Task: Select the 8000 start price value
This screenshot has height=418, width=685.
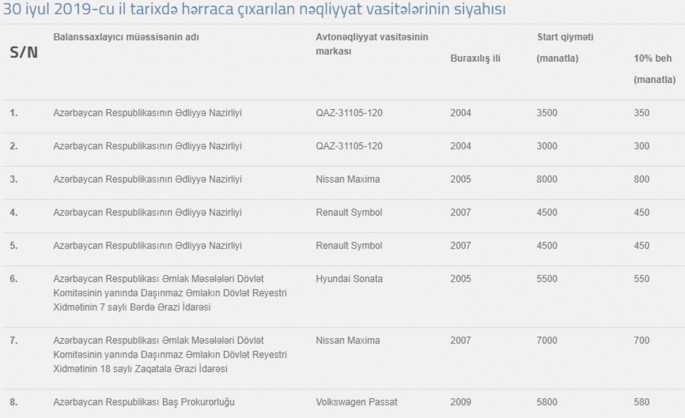Action: 547,179
